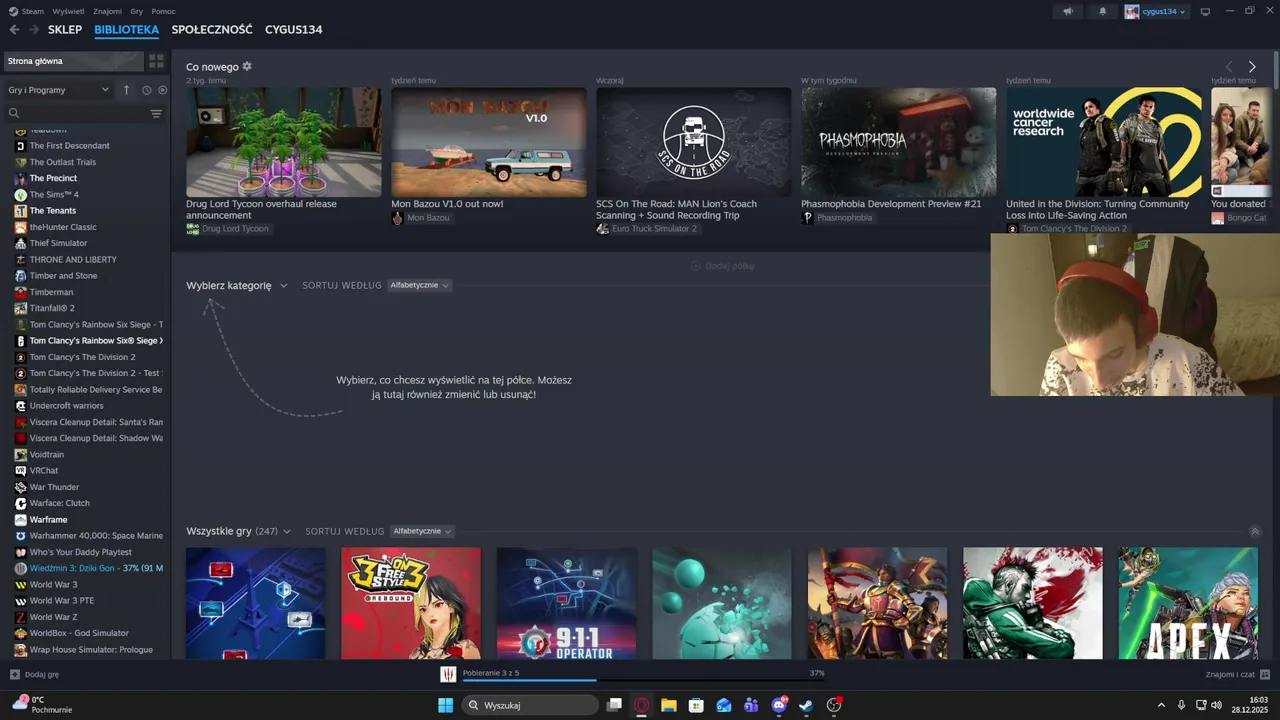Collapse Wszystkie gry section arrow

pyautogui.click(x=1255, y=532)
